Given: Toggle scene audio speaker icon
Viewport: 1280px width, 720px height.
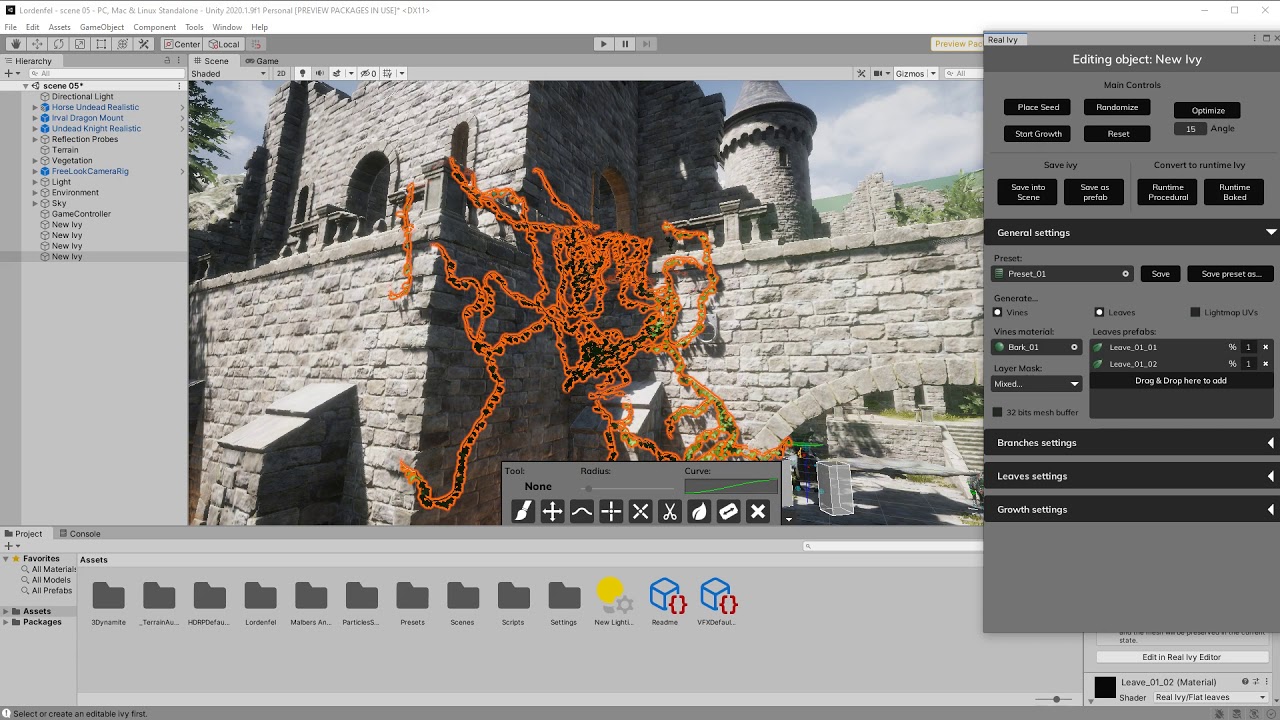Looking at the screenshot, I should [x=319, y=73].
